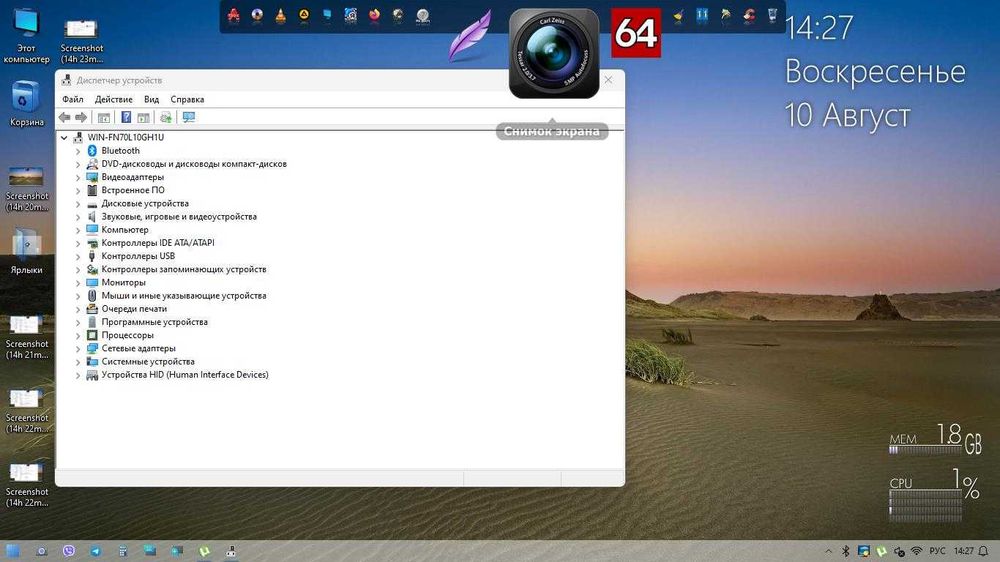
Task: Click the CCleaner red icon in the dock
Action: pos(749,16)
